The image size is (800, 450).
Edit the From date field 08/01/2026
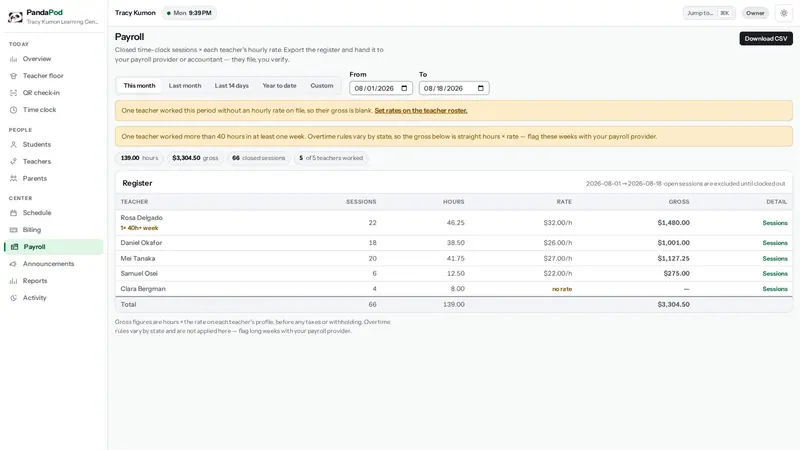pyautogui.click(x=381, y=88)
